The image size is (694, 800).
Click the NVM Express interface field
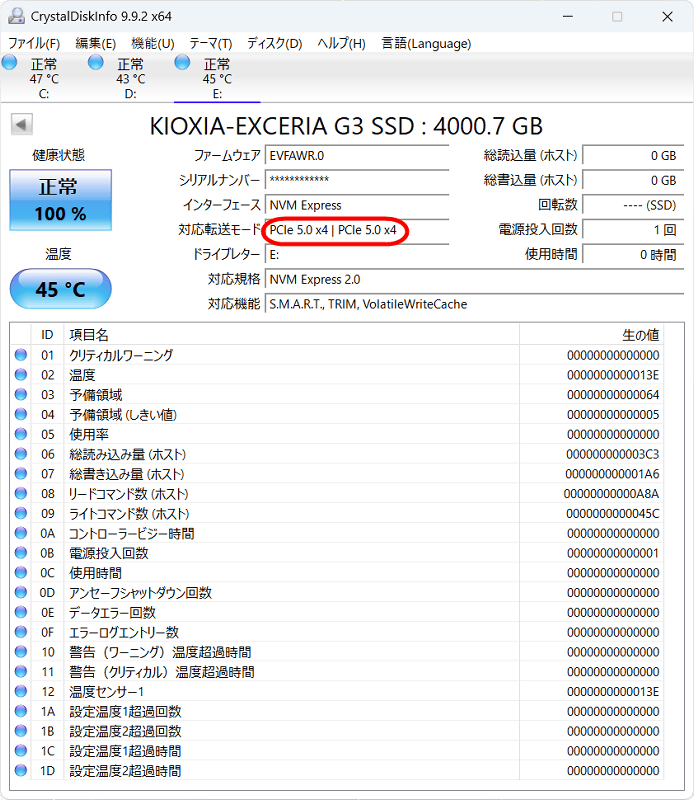[x=357, y=205]
